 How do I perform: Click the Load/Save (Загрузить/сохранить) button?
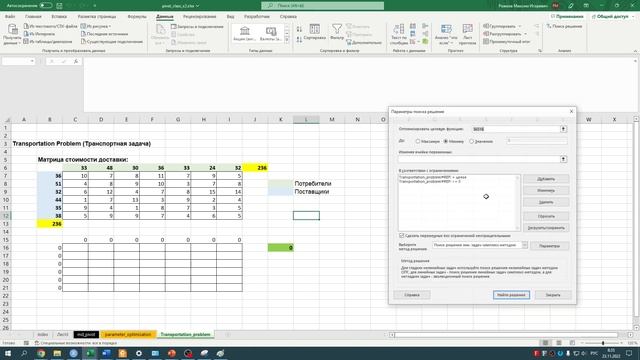point(546,228)
